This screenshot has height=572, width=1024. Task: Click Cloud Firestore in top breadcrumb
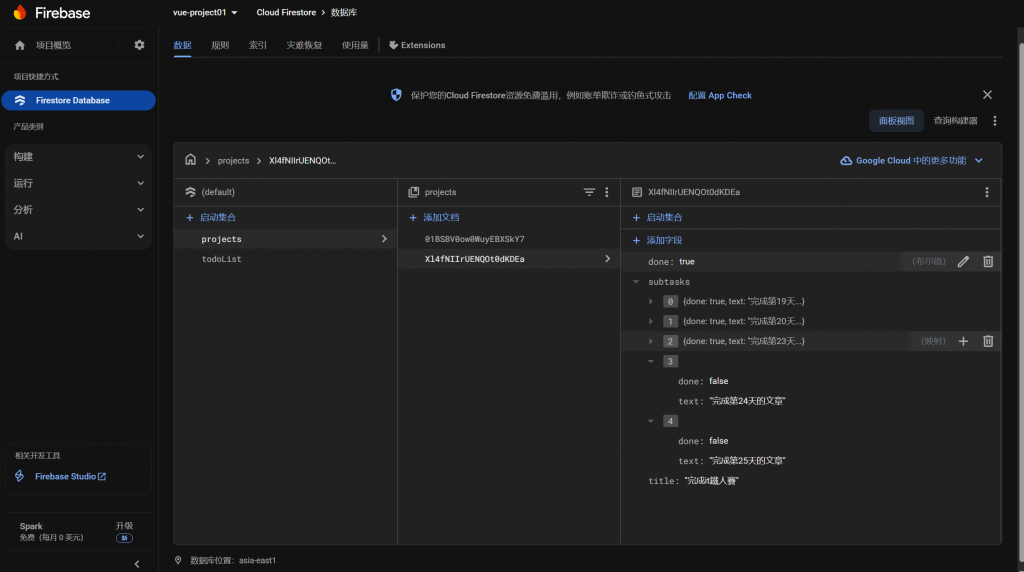point(286,12)
